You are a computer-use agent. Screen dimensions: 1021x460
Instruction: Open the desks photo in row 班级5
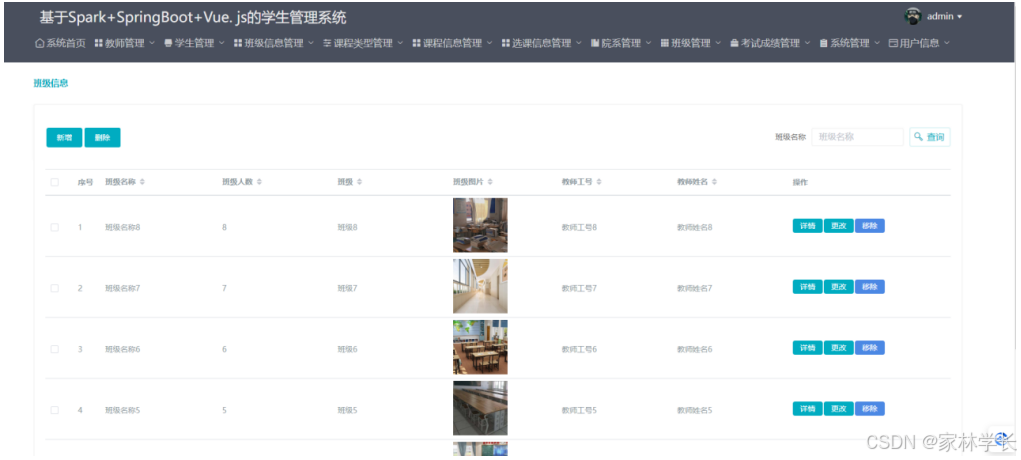coord(480,409)
